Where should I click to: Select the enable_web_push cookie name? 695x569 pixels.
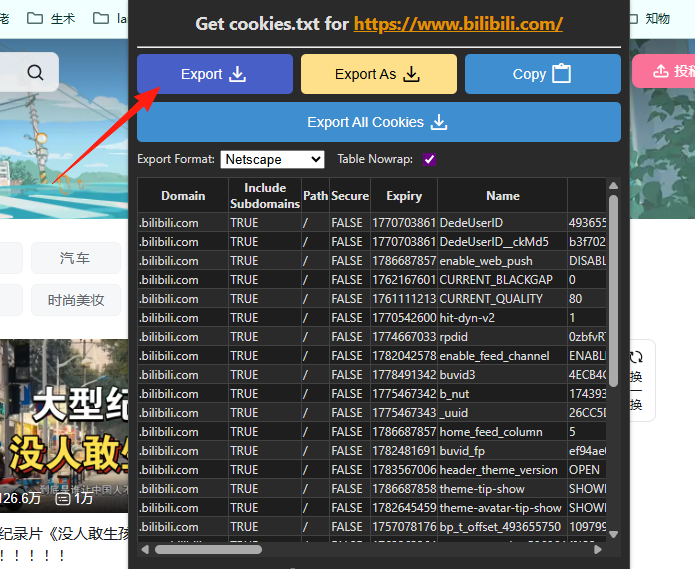[x=503, y=261]
